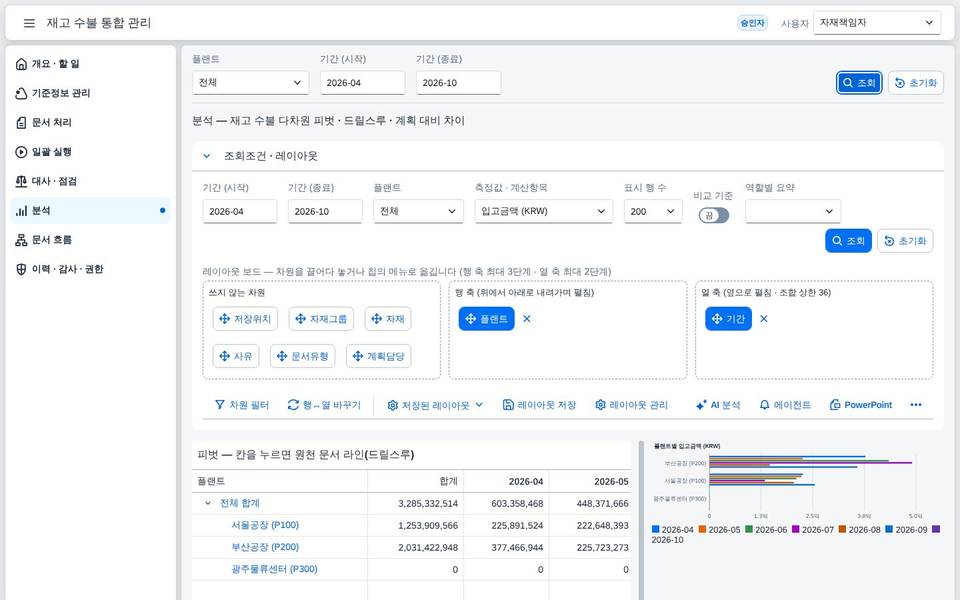Click the panel 조회 button

849,241
